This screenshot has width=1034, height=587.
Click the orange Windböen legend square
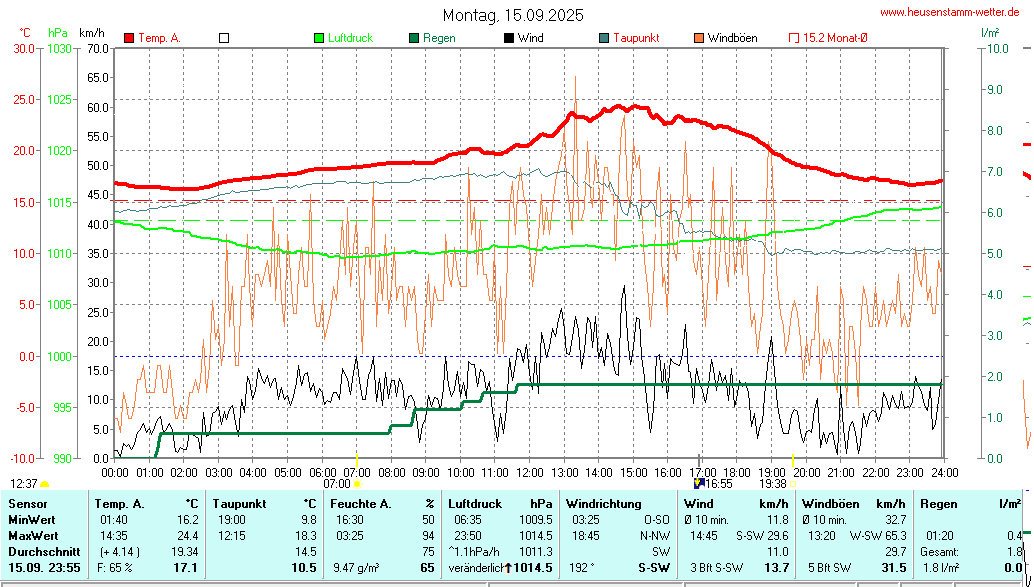coord(698,38)
